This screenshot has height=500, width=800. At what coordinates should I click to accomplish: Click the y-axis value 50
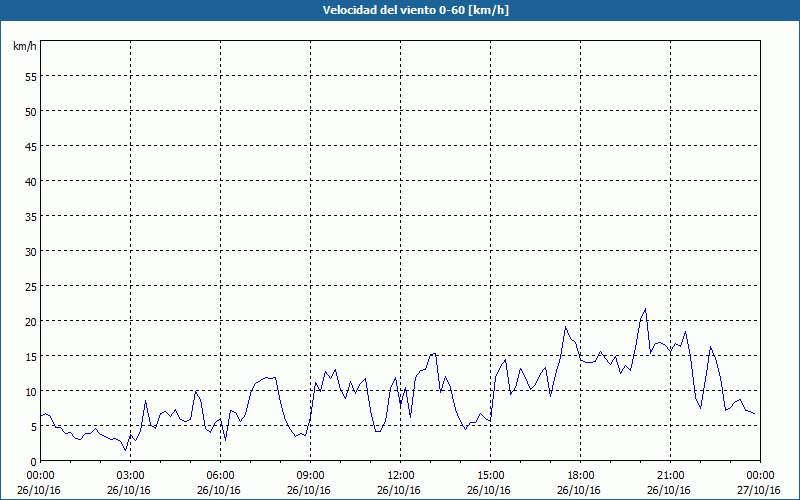31,111
